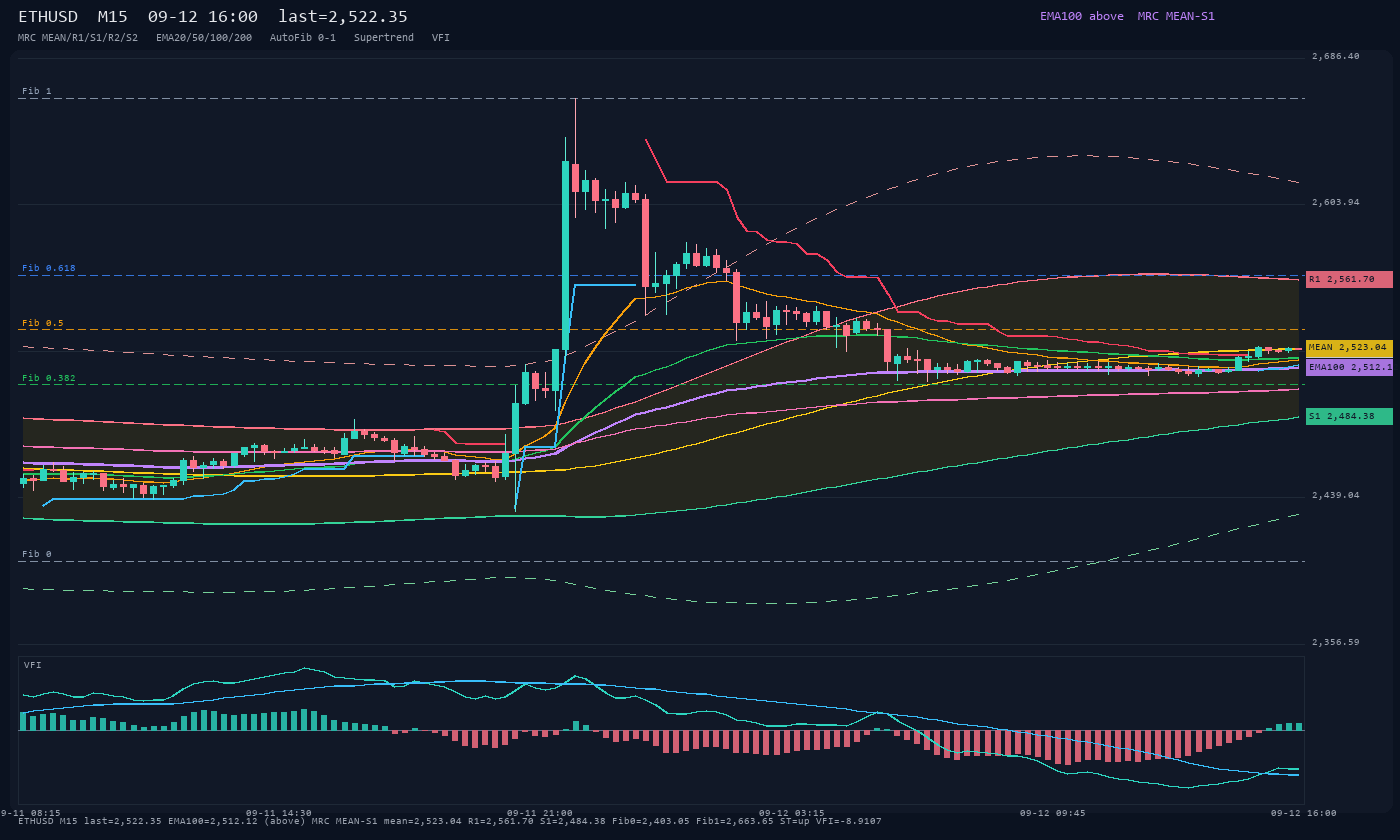Click the yellow 'MEAN 2,523.04' price tag

(x=1349, y=348)
